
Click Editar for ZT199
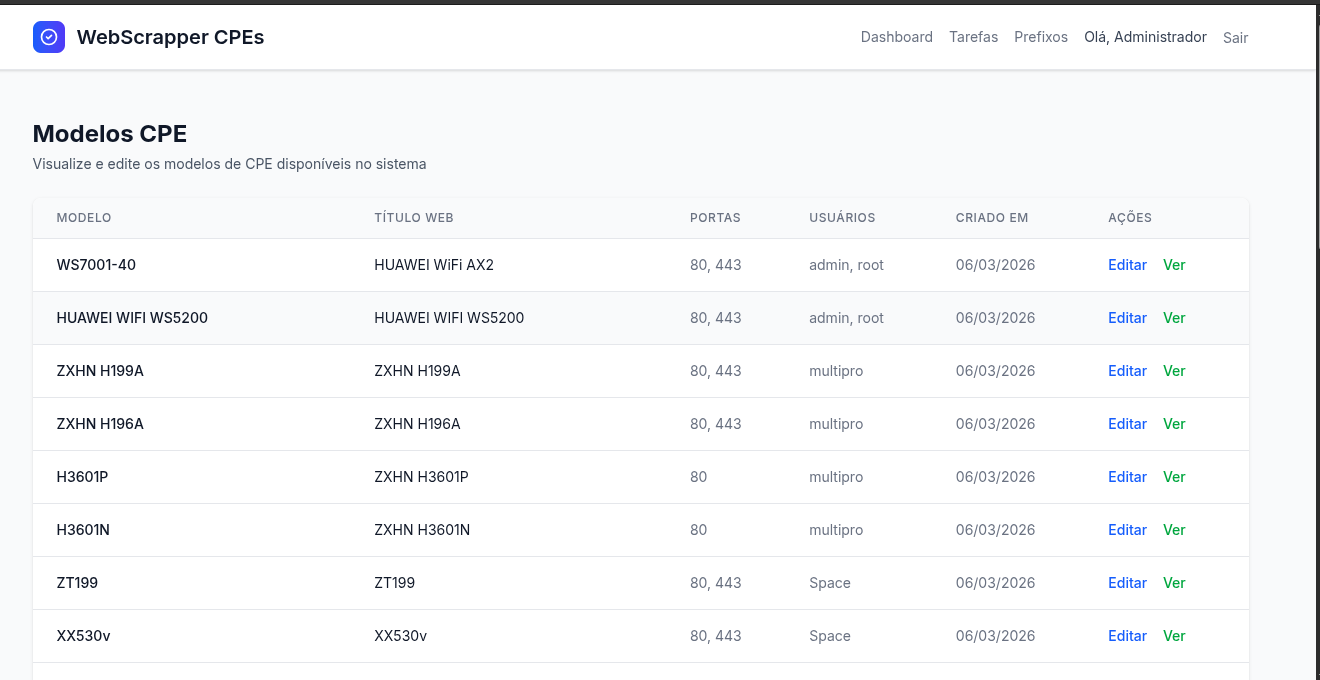[x=1127, y=583]
